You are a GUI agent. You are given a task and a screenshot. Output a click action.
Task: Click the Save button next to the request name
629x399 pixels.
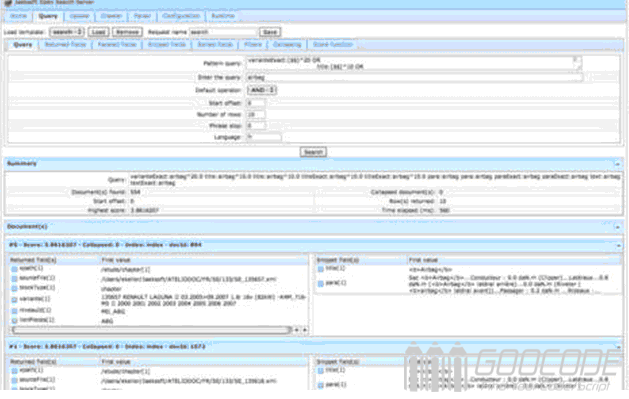[x=270, y=32]
